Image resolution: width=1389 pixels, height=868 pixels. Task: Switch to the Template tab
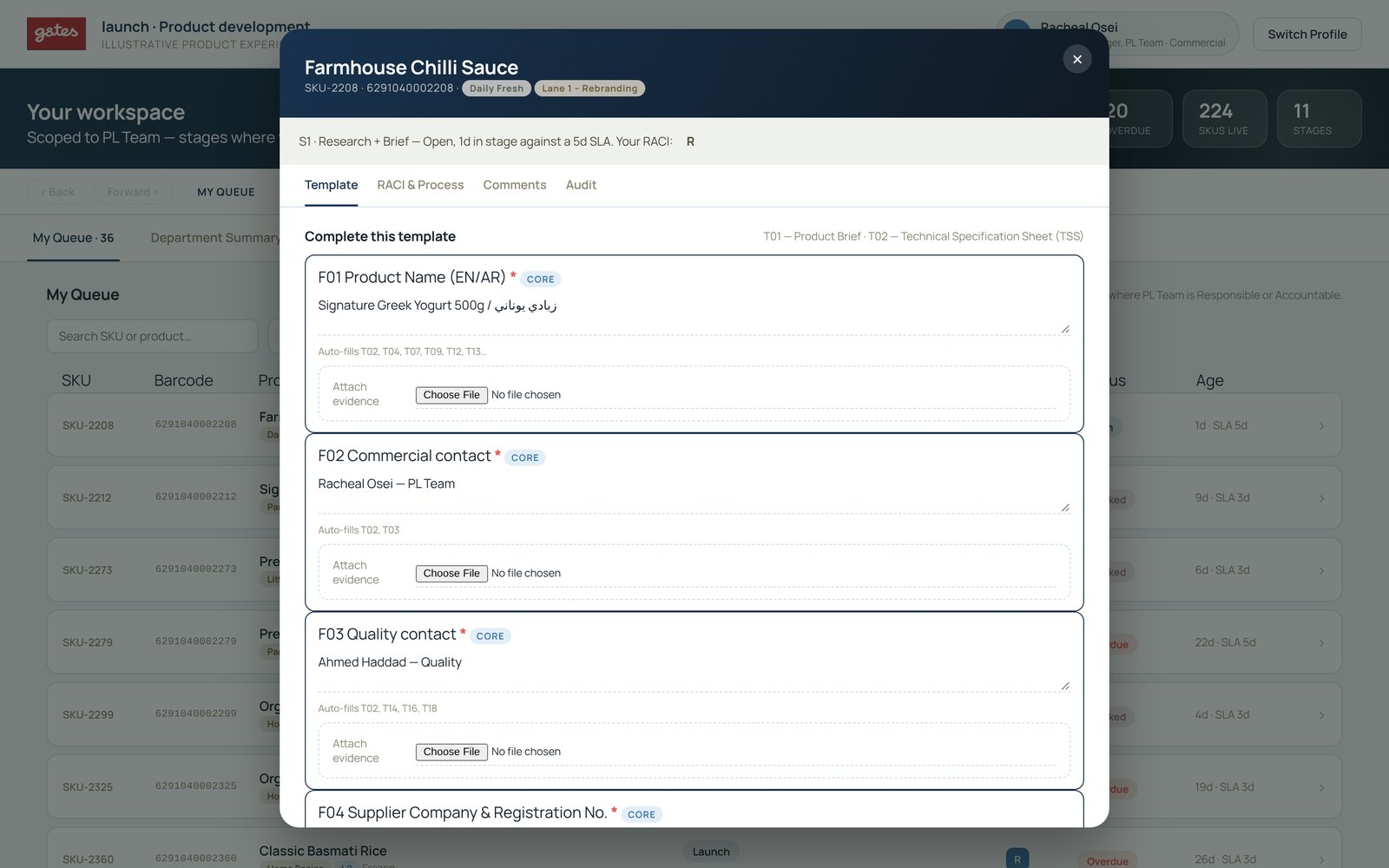tap(331, 185)
